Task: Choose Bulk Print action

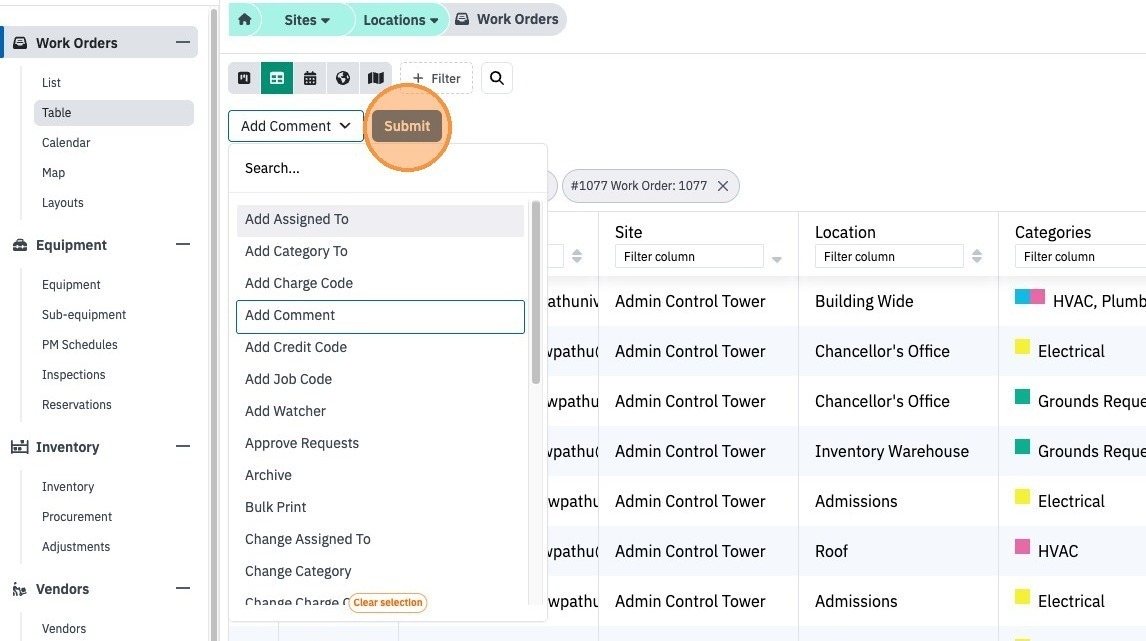Action: pos(380,507)
